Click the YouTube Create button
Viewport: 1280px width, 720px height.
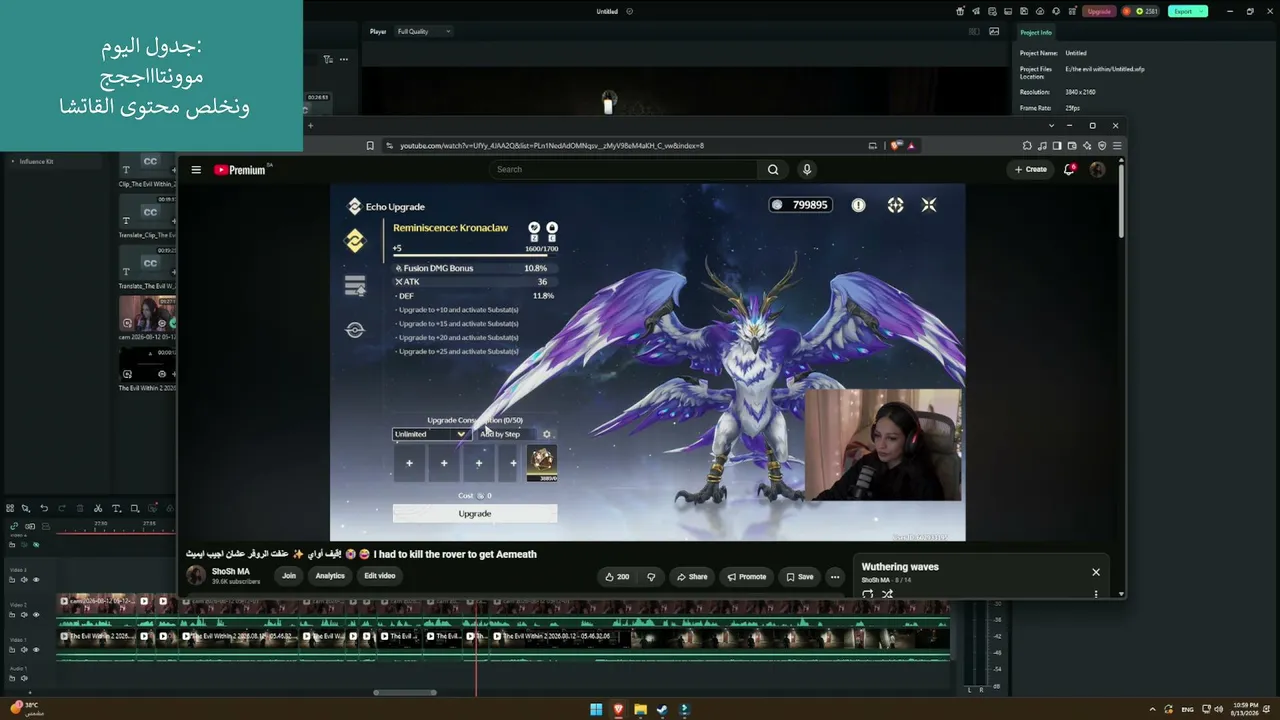[1031, 170]
